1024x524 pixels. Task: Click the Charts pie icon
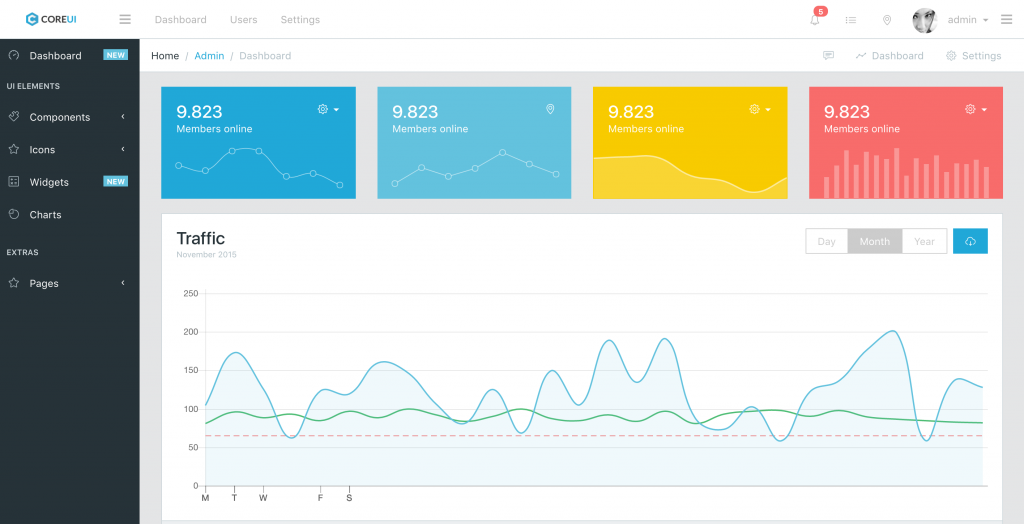pyautogui.click(x=14, y=214)
